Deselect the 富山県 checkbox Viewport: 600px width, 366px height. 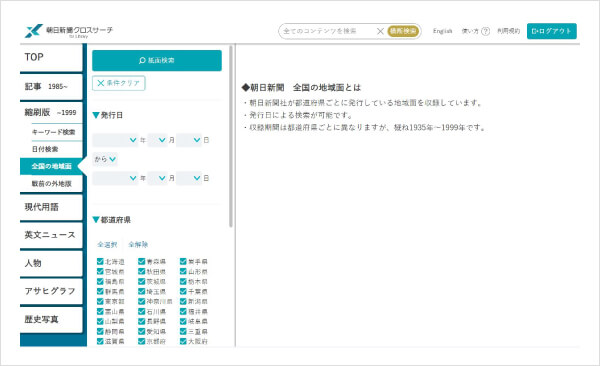click(x=100, y=311)
